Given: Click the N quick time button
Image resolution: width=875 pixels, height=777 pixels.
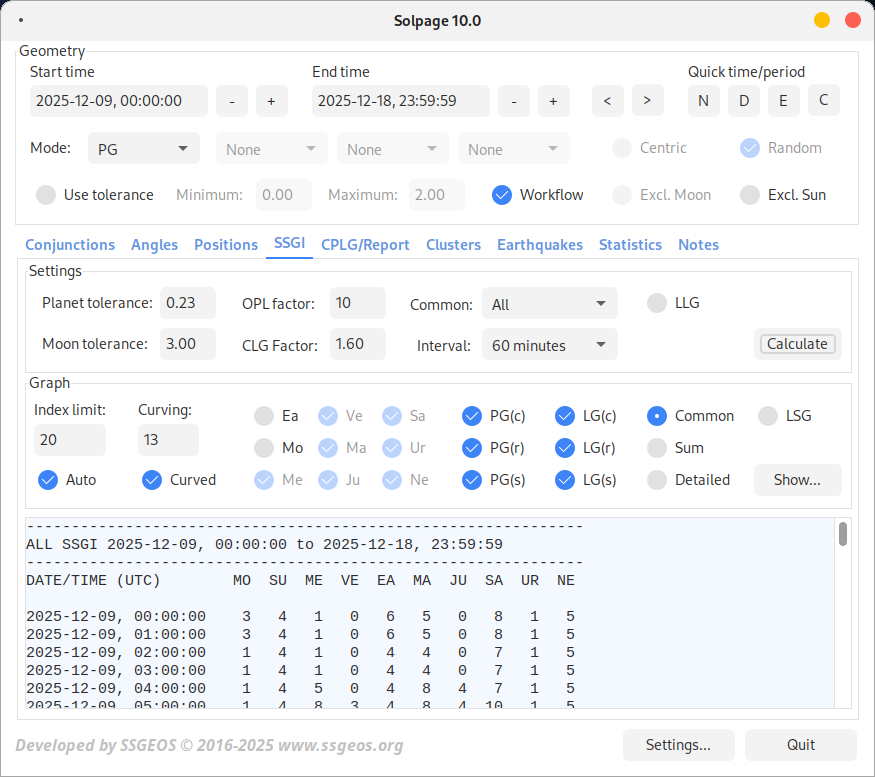Looking at the screenshot, I should coord(704,100).
